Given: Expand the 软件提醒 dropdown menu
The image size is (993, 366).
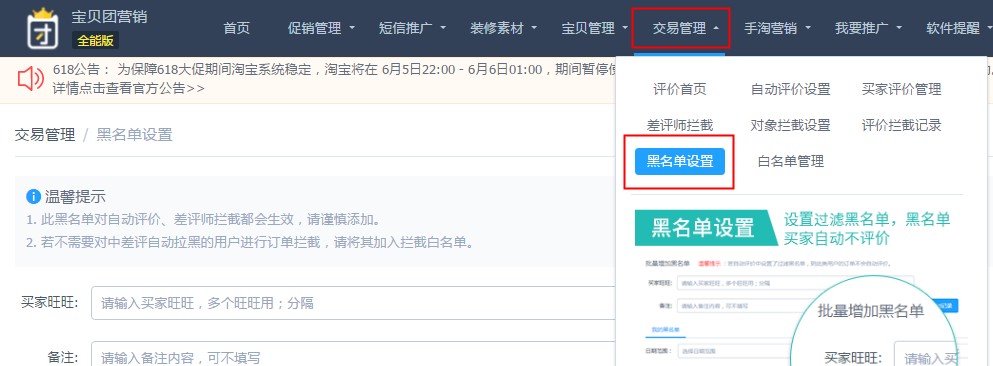Looking at the screenshot, I should 959,28.
